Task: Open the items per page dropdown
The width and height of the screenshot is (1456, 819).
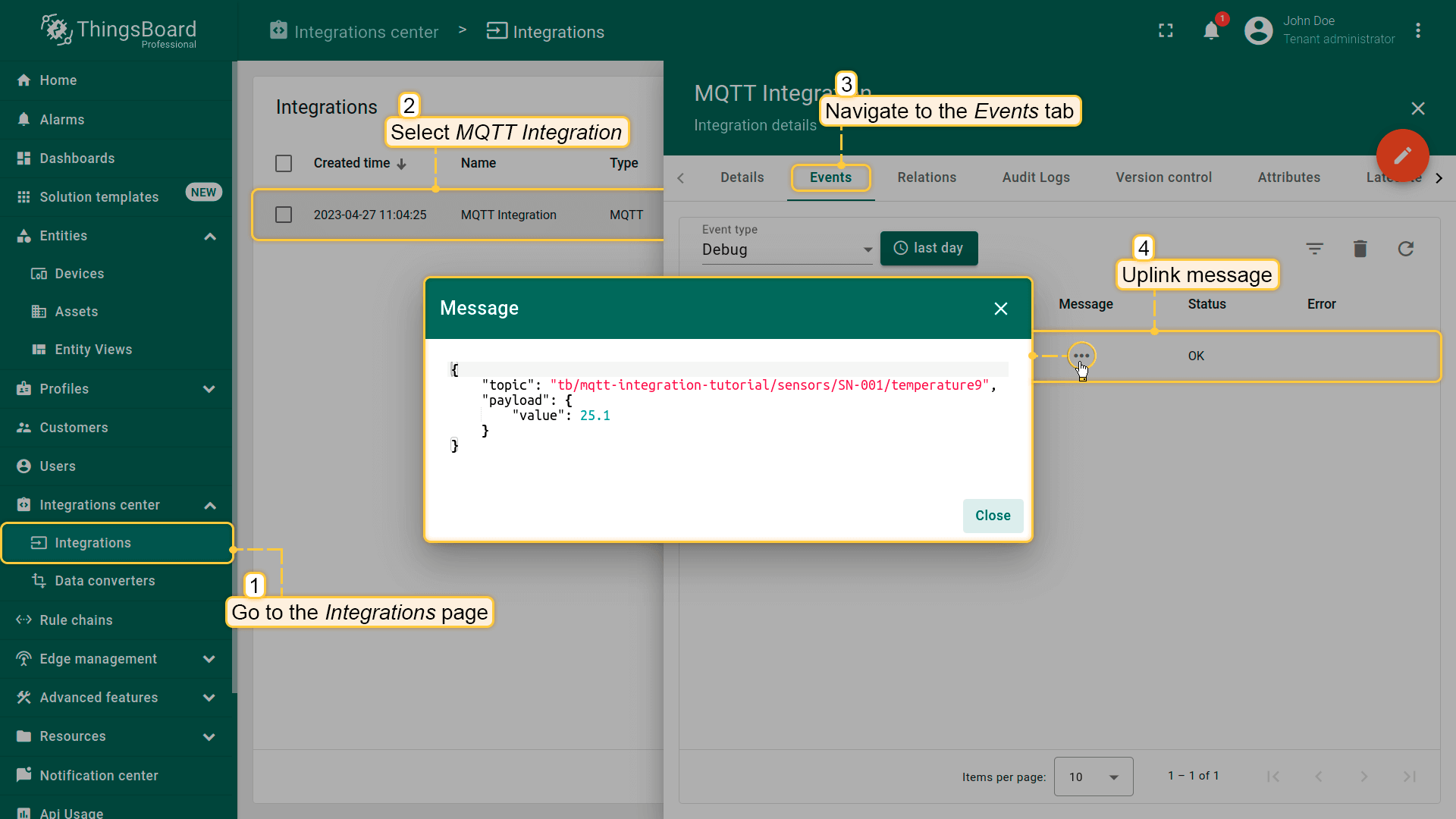Action: 1093,777
